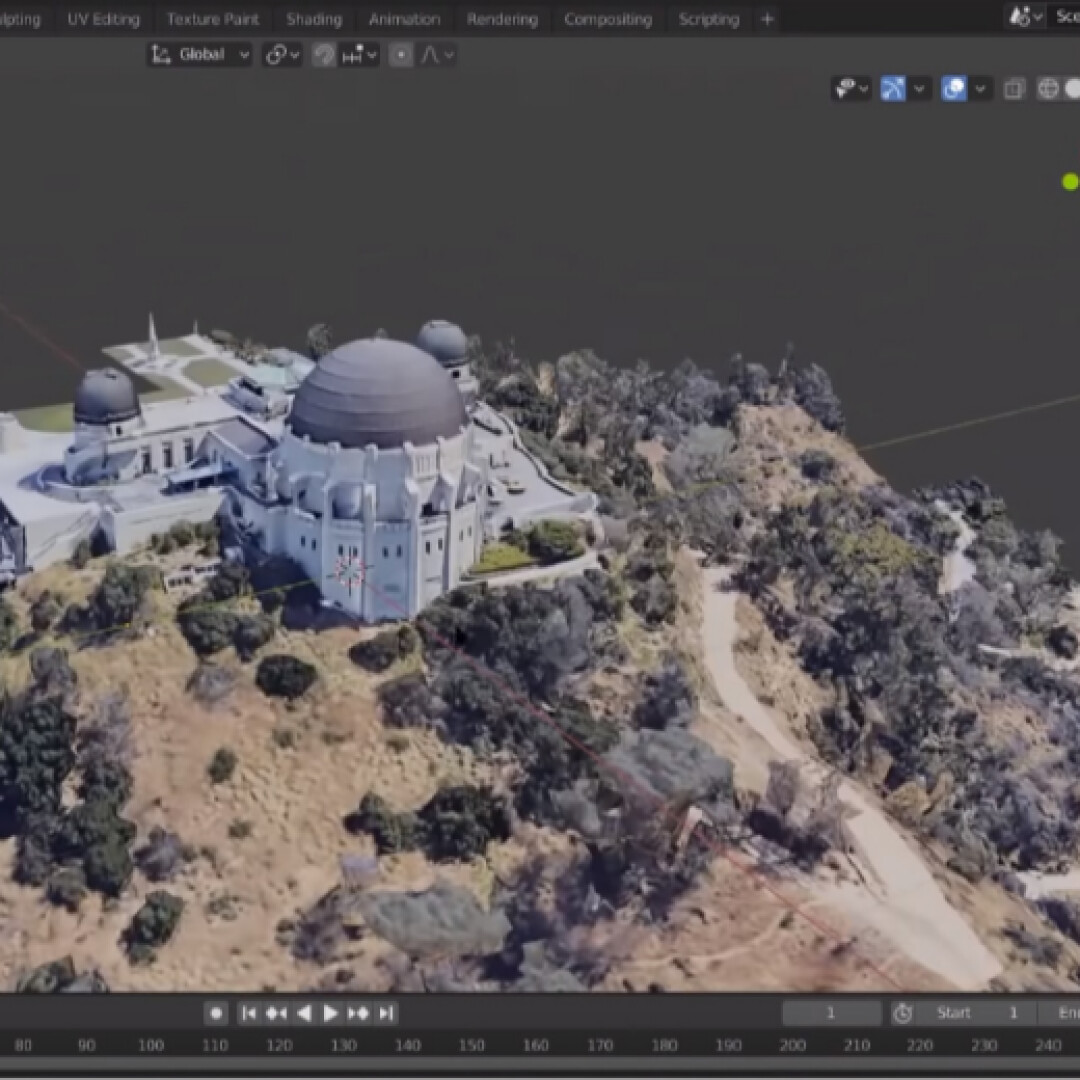Switch to wireframe viewport shading

coord(1048,89)
